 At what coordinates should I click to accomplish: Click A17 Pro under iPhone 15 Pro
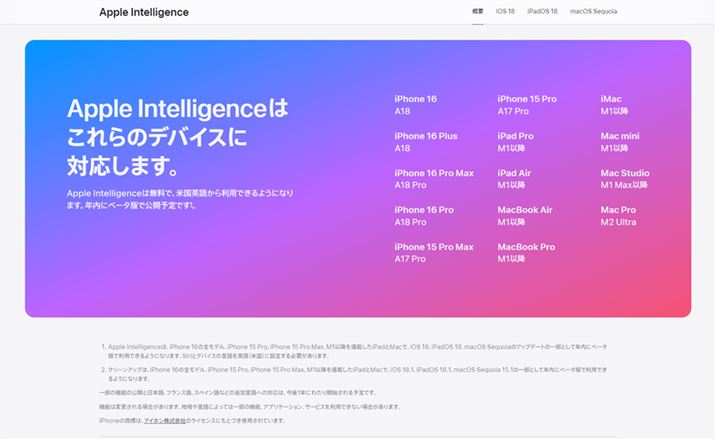pos(513,111)
